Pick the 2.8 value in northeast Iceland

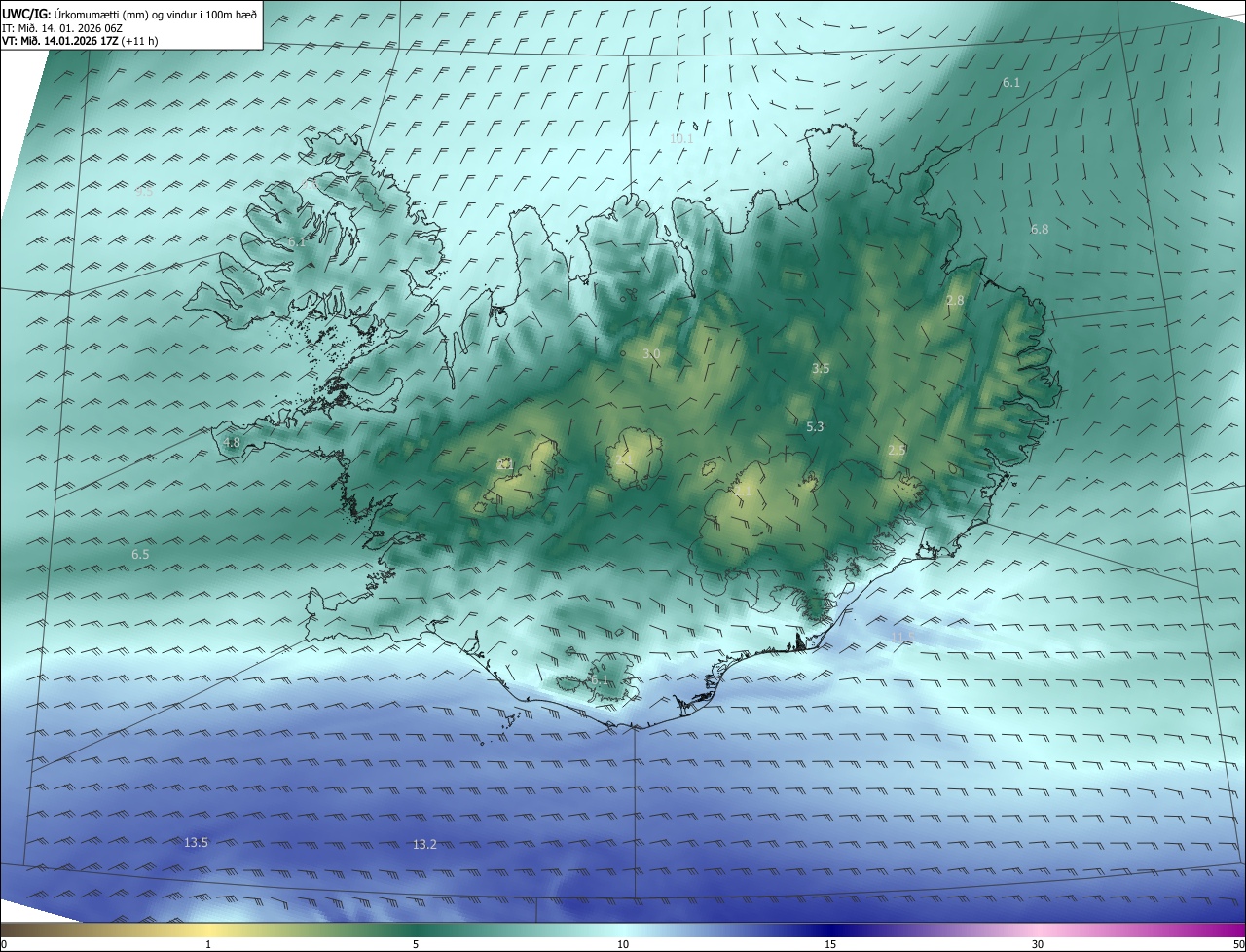click(x=955, y=300)
